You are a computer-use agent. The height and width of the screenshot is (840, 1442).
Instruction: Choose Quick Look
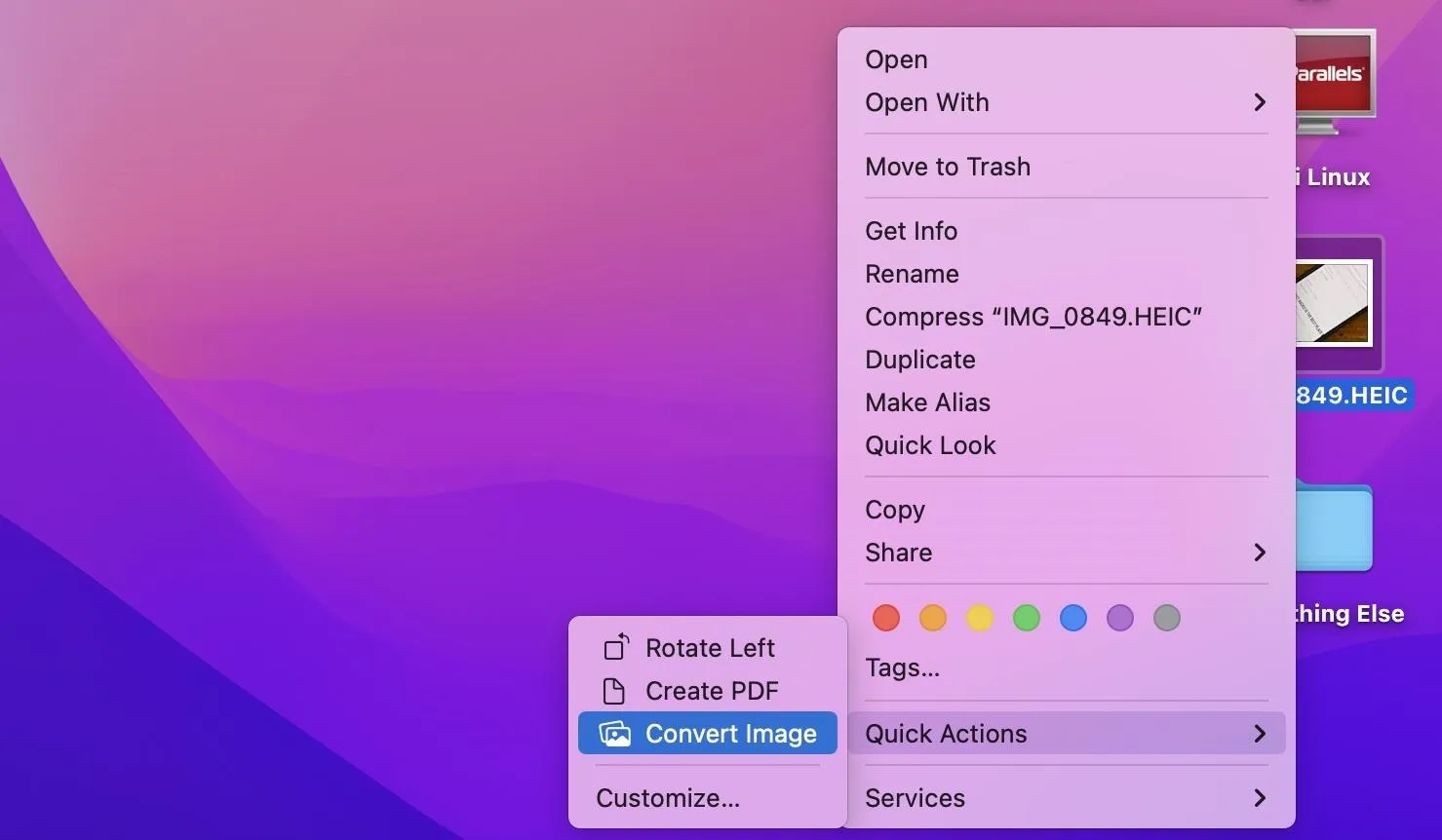[1067, 445]
